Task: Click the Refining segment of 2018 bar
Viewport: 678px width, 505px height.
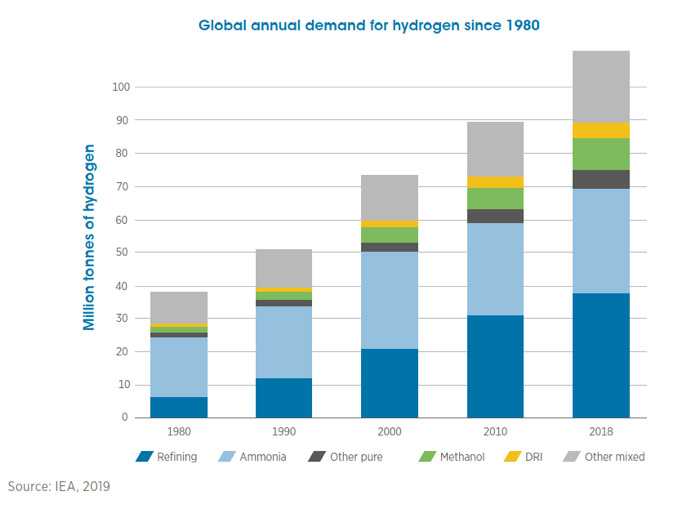Action: tap(600, 355)
